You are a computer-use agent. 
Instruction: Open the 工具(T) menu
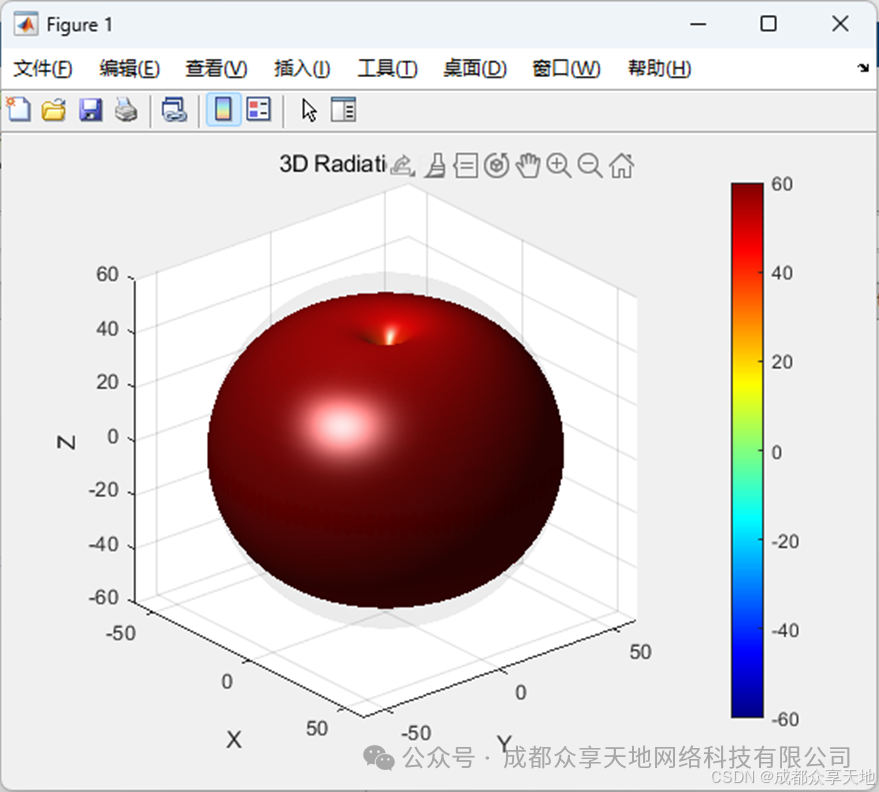tap(388, 68)
